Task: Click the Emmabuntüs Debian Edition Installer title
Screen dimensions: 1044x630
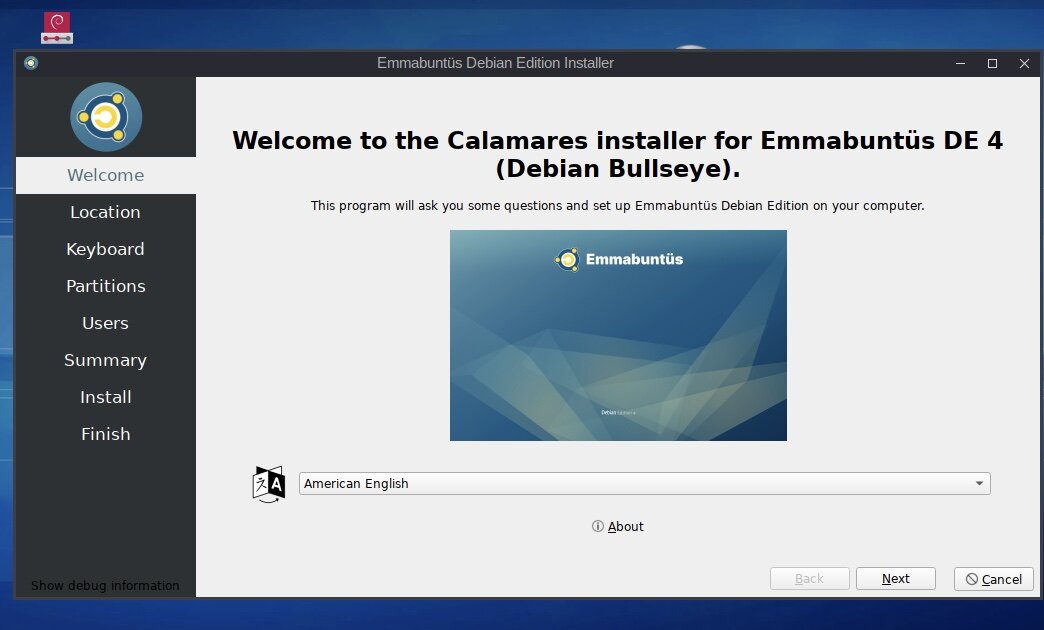Action: (495, 63)
